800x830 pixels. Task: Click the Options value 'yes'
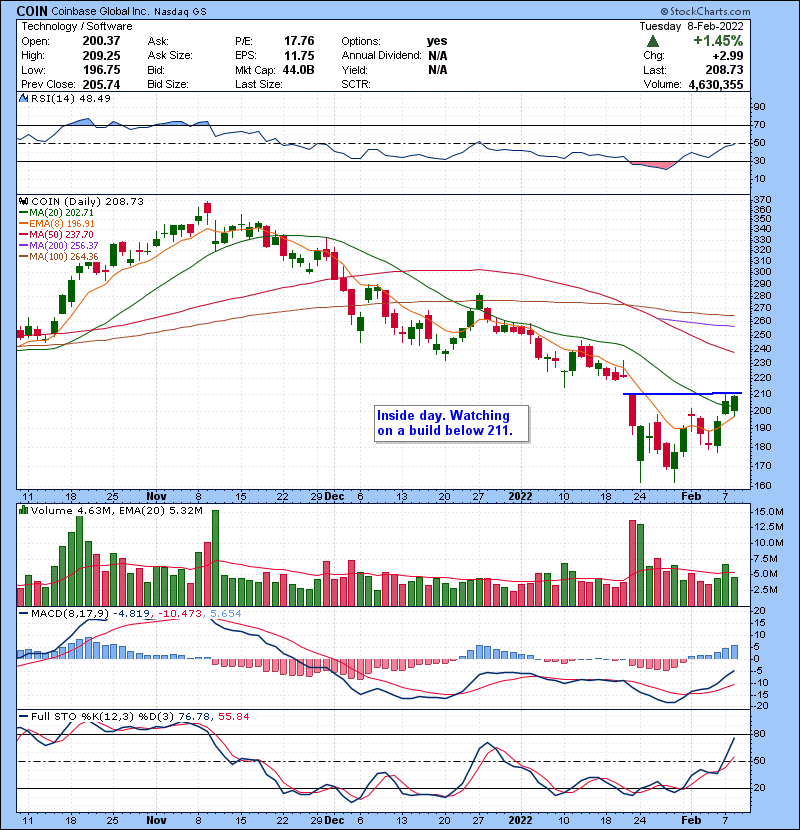pyautogui.click(x=437, y=41)
